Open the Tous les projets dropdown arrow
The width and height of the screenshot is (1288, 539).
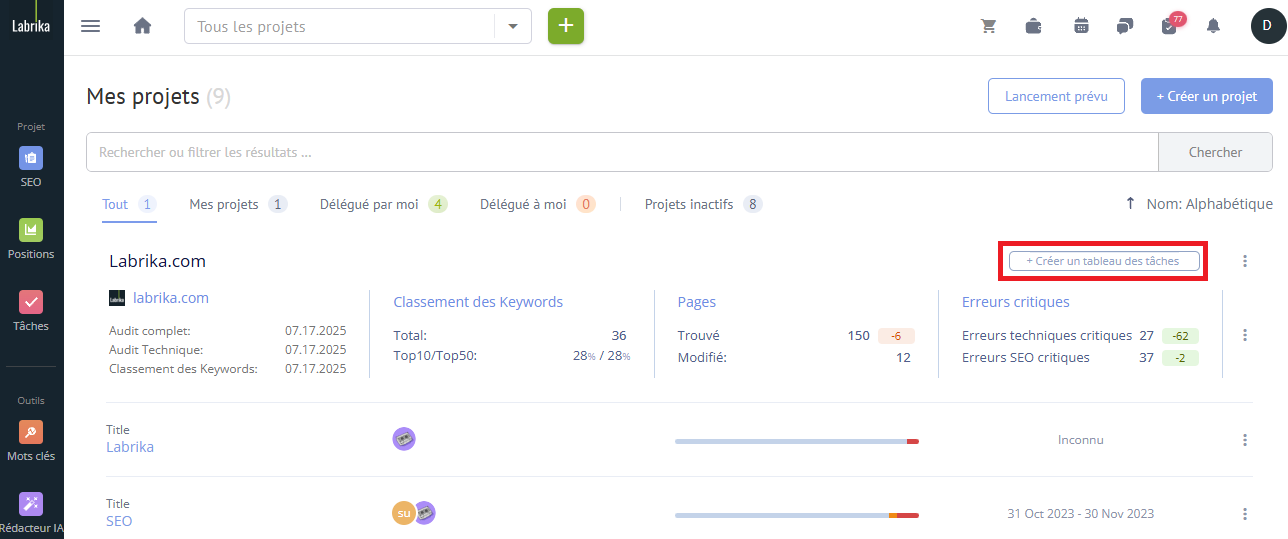(513, 26)
